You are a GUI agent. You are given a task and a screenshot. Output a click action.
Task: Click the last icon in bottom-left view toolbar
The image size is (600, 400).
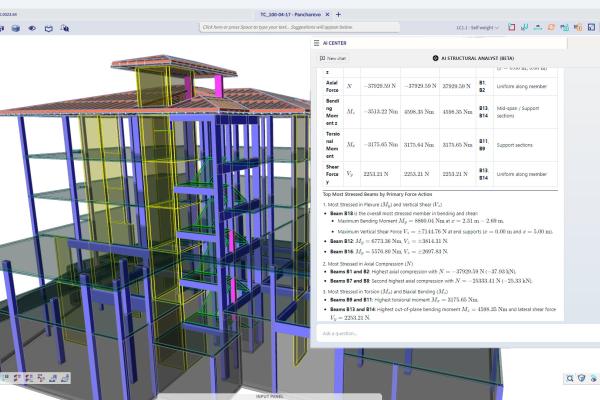click(x=65, y=378)
